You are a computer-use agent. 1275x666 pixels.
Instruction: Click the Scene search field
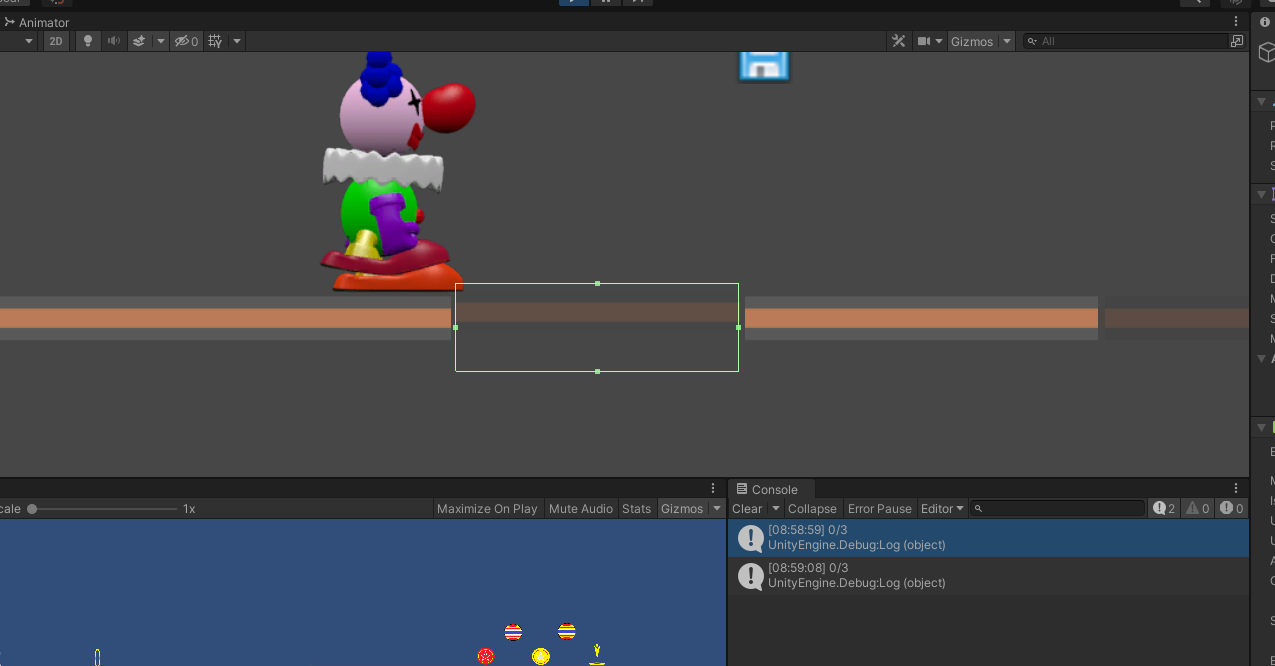pos(1125,41)
